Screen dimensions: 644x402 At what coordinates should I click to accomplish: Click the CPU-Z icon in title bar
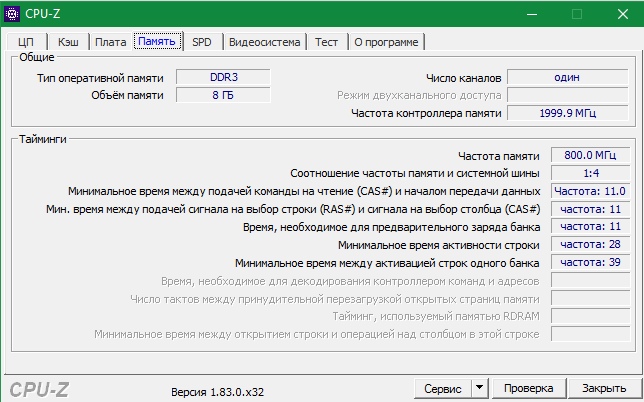[x=14, y=14]
